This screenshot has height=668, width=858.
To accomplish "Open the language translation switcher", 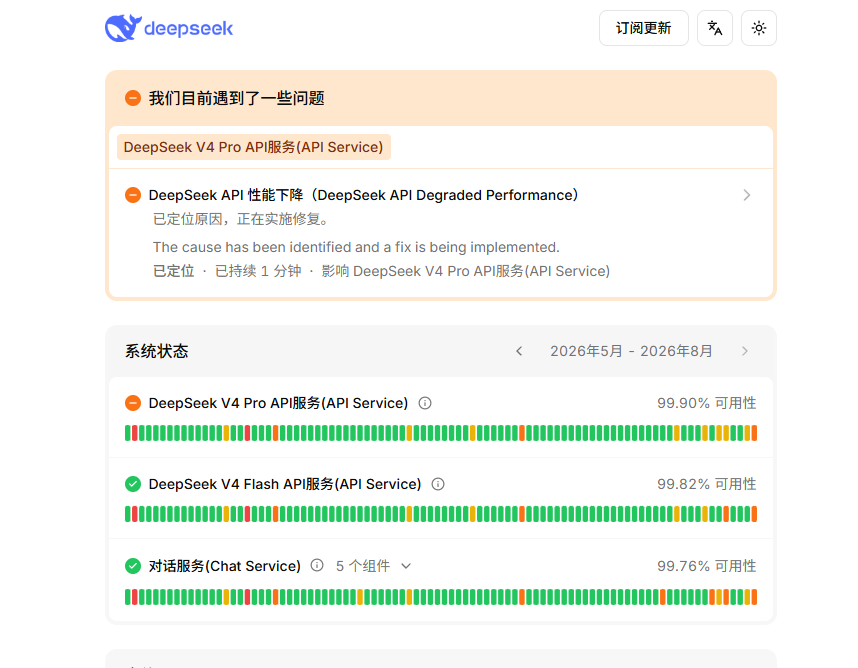I will click(715, 28).
